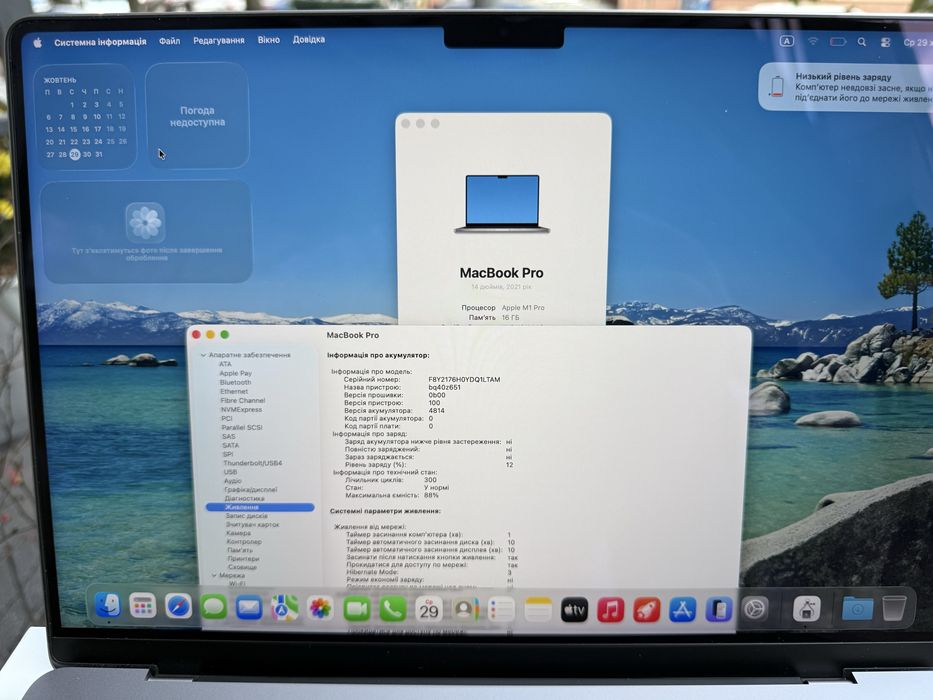This screenshot has height=700, width=933.
Task: Select Аудіо in the sidebar
Action: 233,481
